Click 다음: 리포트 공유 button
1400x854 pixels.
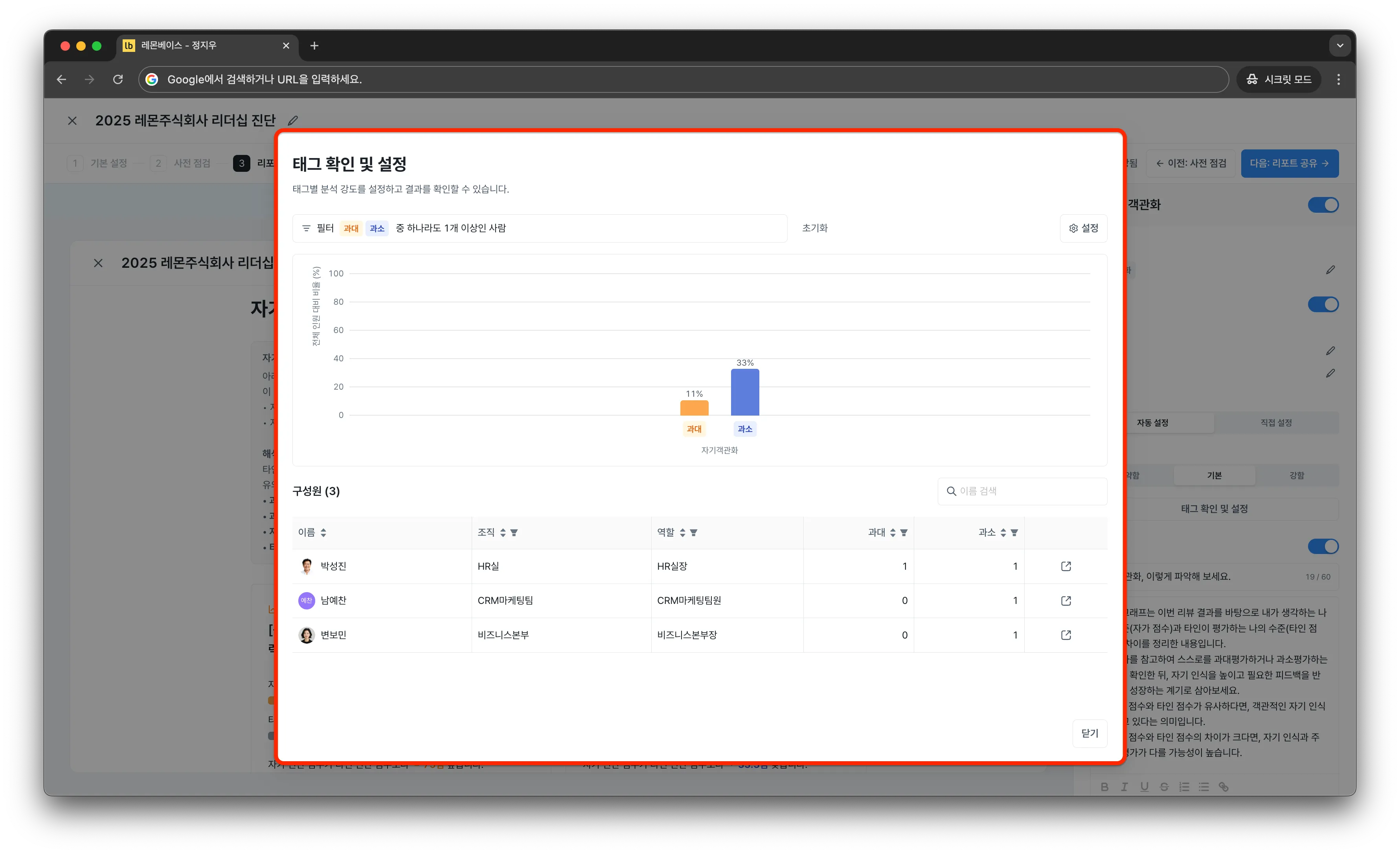(1289, 163)
